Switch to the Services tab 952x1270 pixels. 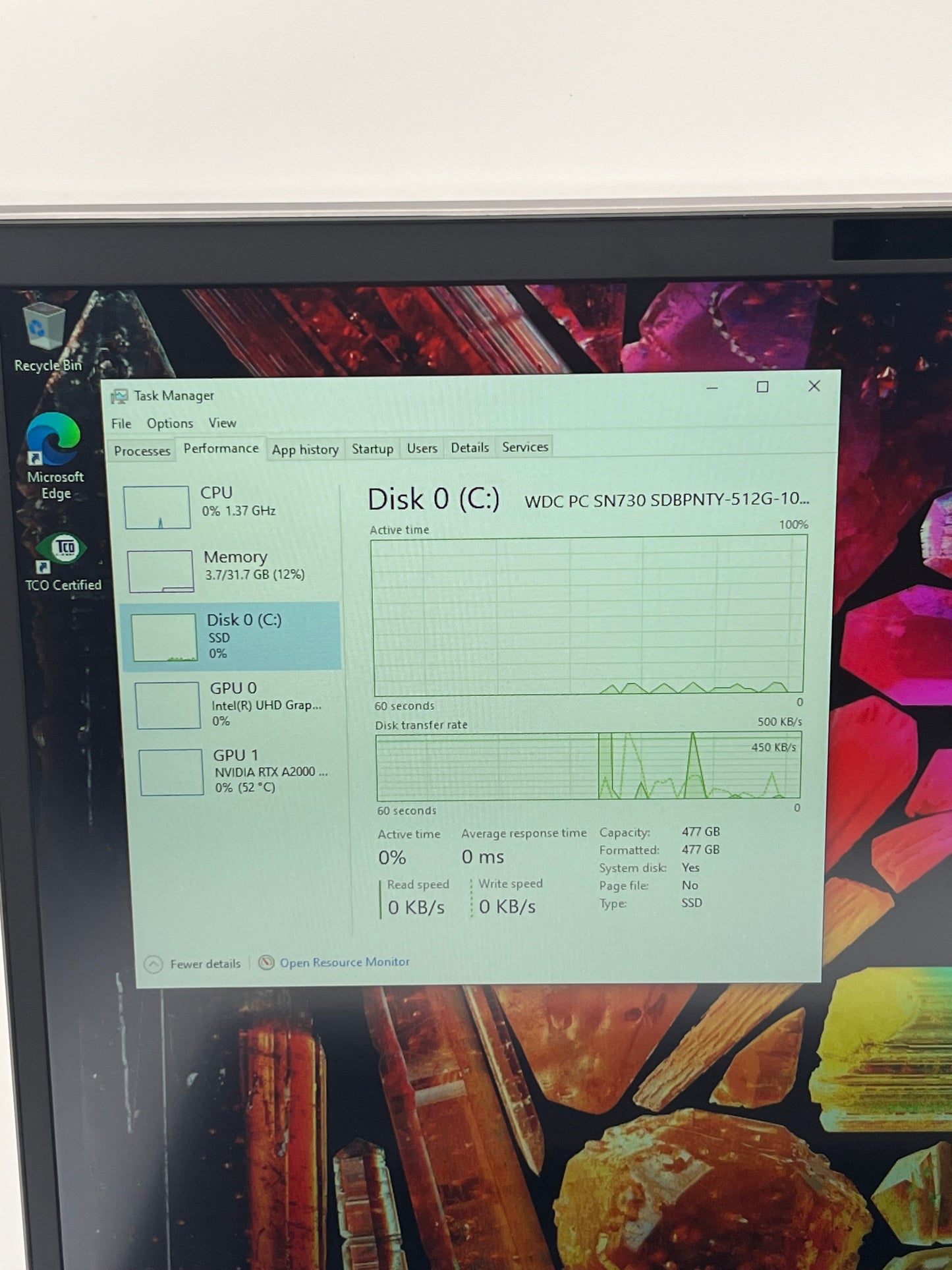pyautogui.click(x=525, y=447)
